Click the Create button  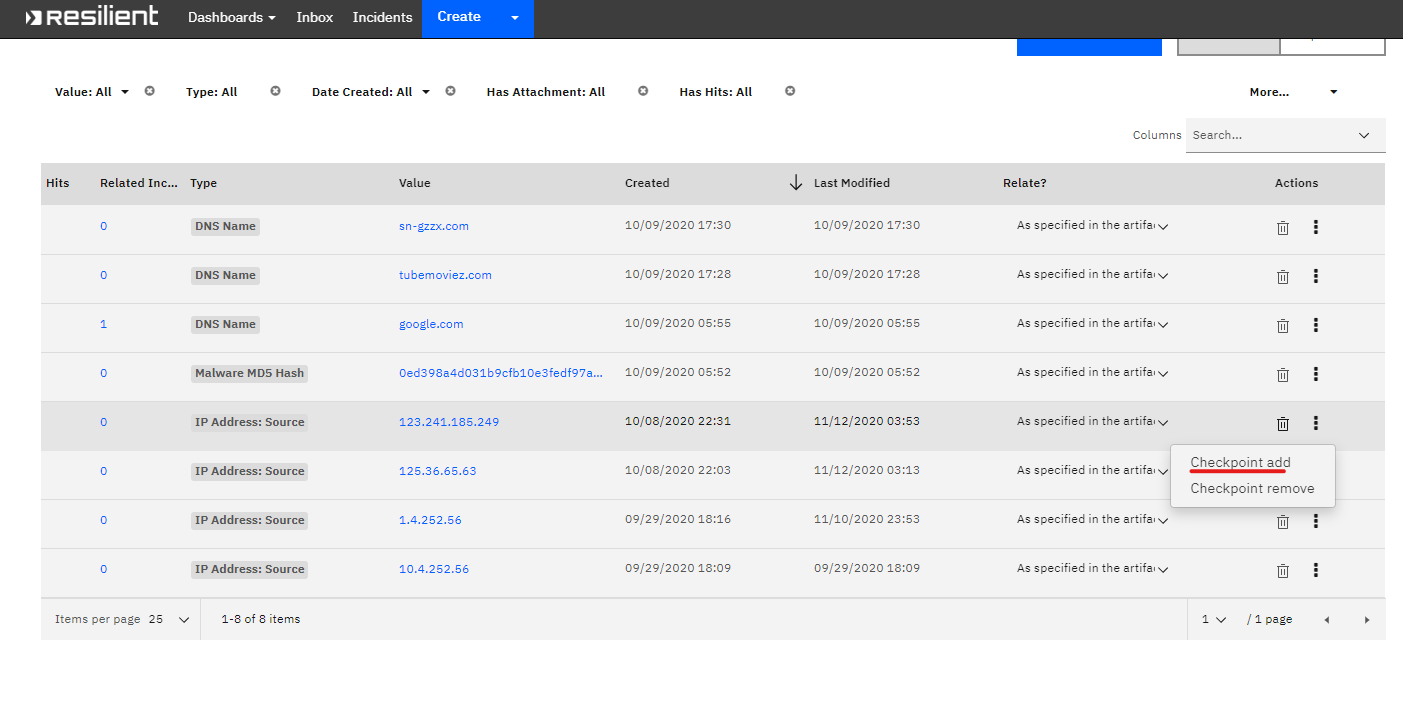click(x=459, y=18)
